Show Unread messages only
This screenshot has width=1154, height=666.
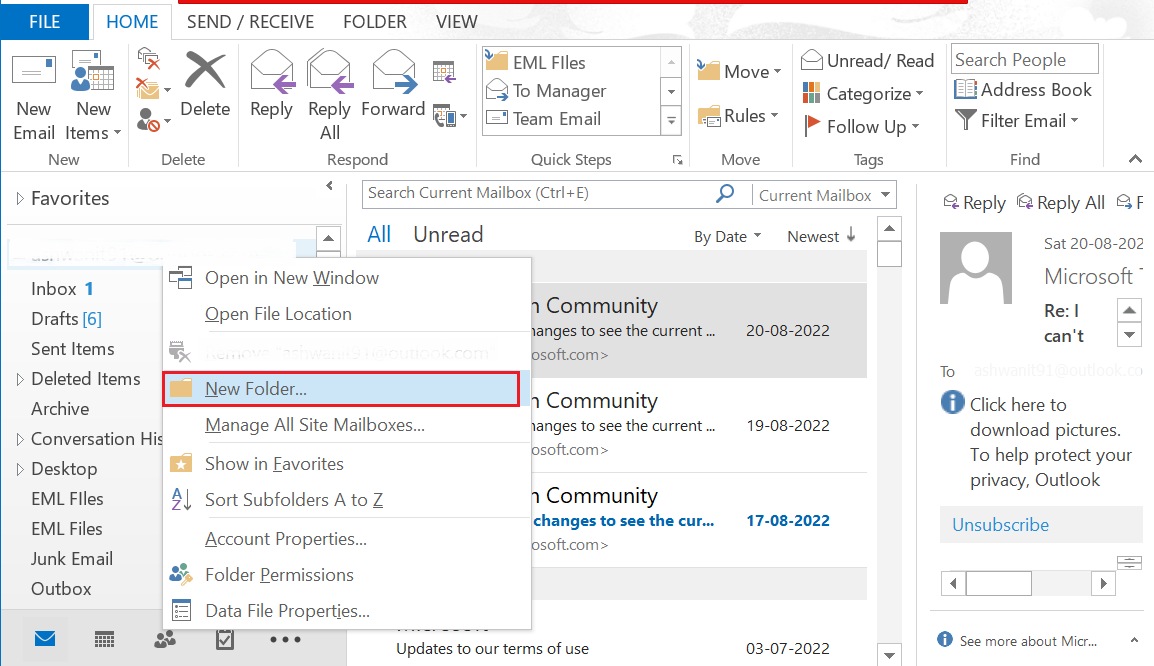448,234
